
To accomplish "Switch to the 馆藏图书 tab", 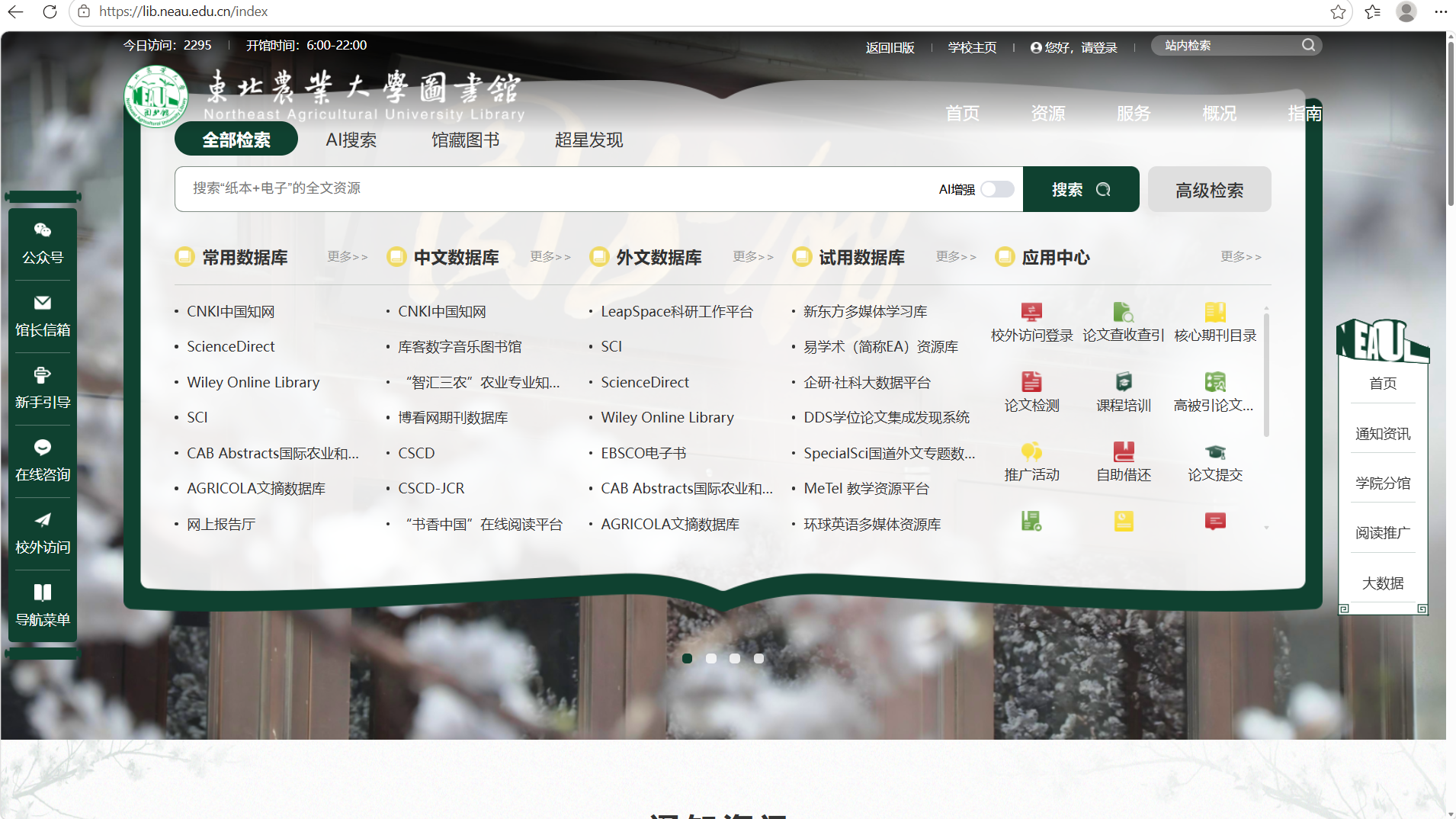I will [465, 140].
